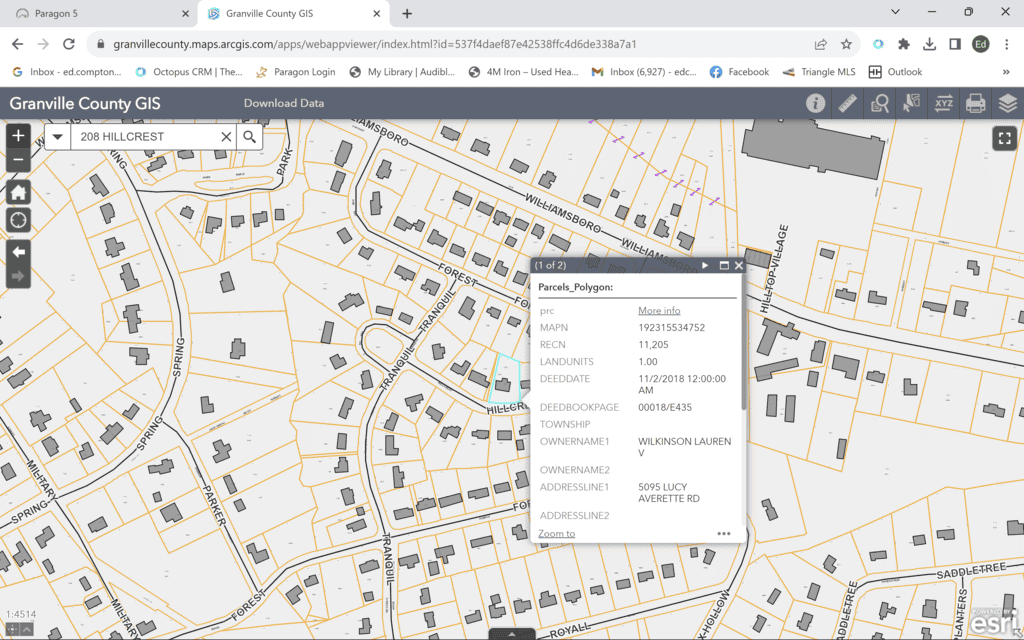Activate the Select parcels tool
Screen dimensions: 1024x640
point(912,103)
